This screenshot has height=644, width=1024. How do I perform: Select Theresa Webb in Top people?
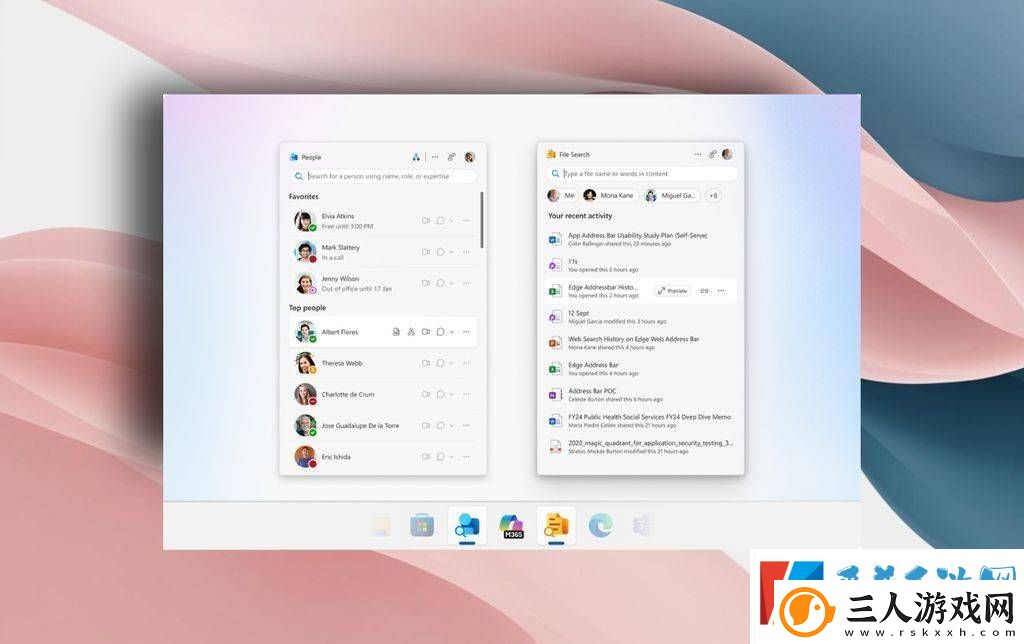[383, 363]
